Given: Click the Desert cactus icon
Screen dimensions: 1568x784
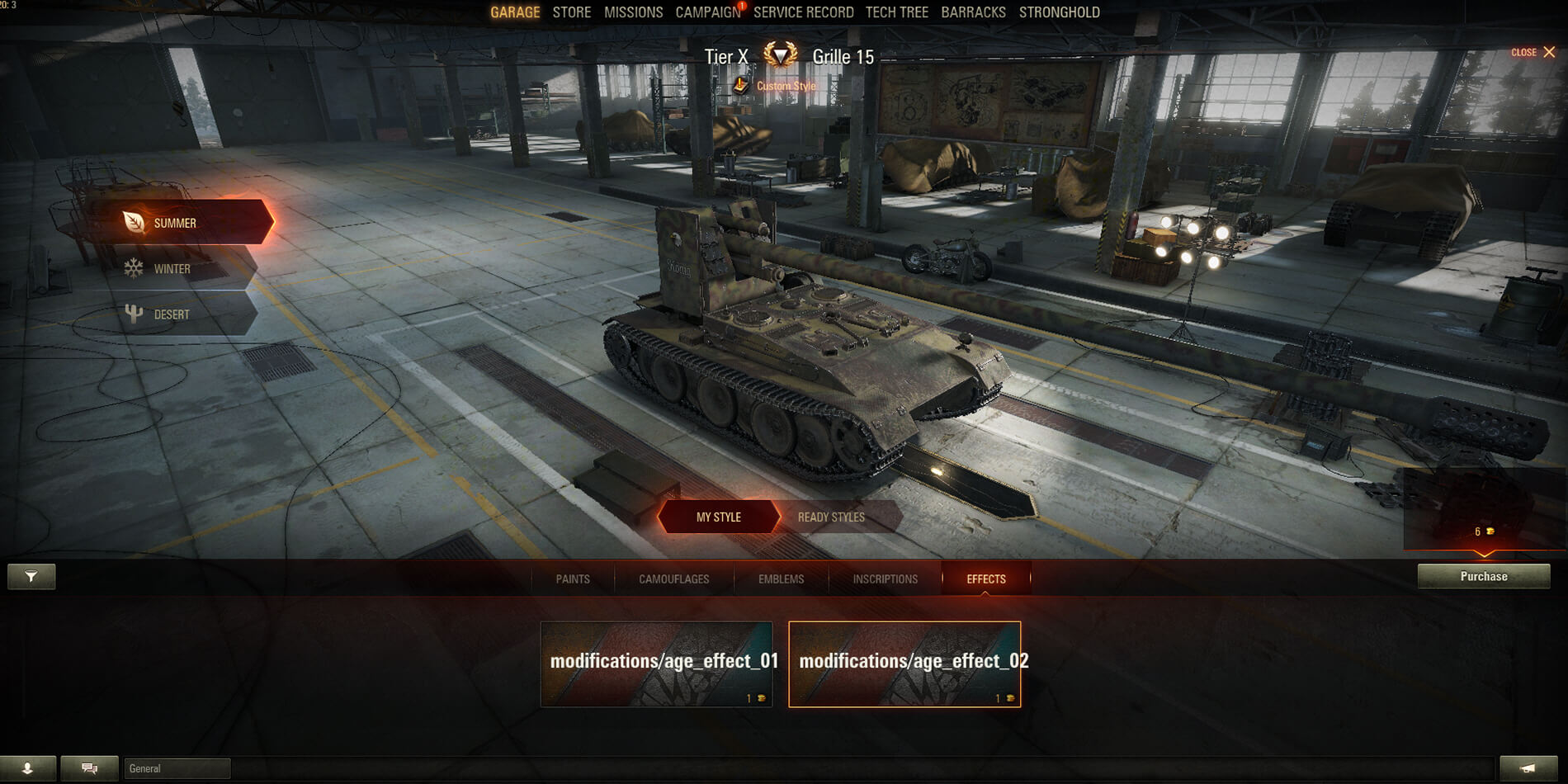Looking at the screenshot, I should coord(134,314).
